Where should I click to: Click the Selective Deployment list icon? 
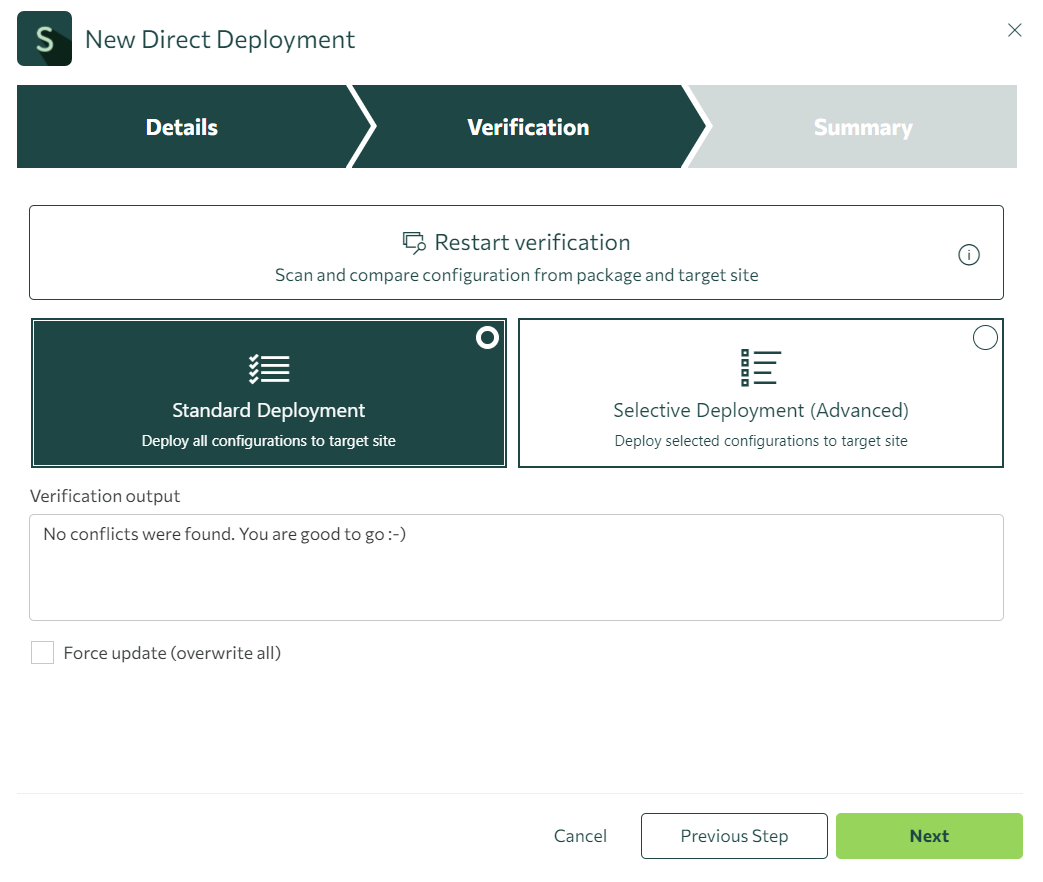(x=760, y=368)
